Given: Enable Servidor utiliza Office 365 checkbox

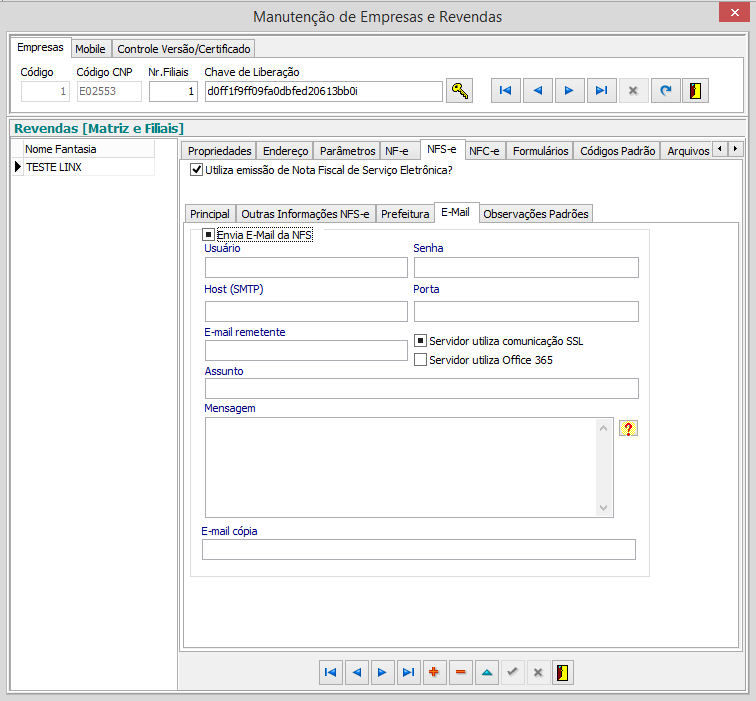Looking at the screenshot, I should point(421,360).
